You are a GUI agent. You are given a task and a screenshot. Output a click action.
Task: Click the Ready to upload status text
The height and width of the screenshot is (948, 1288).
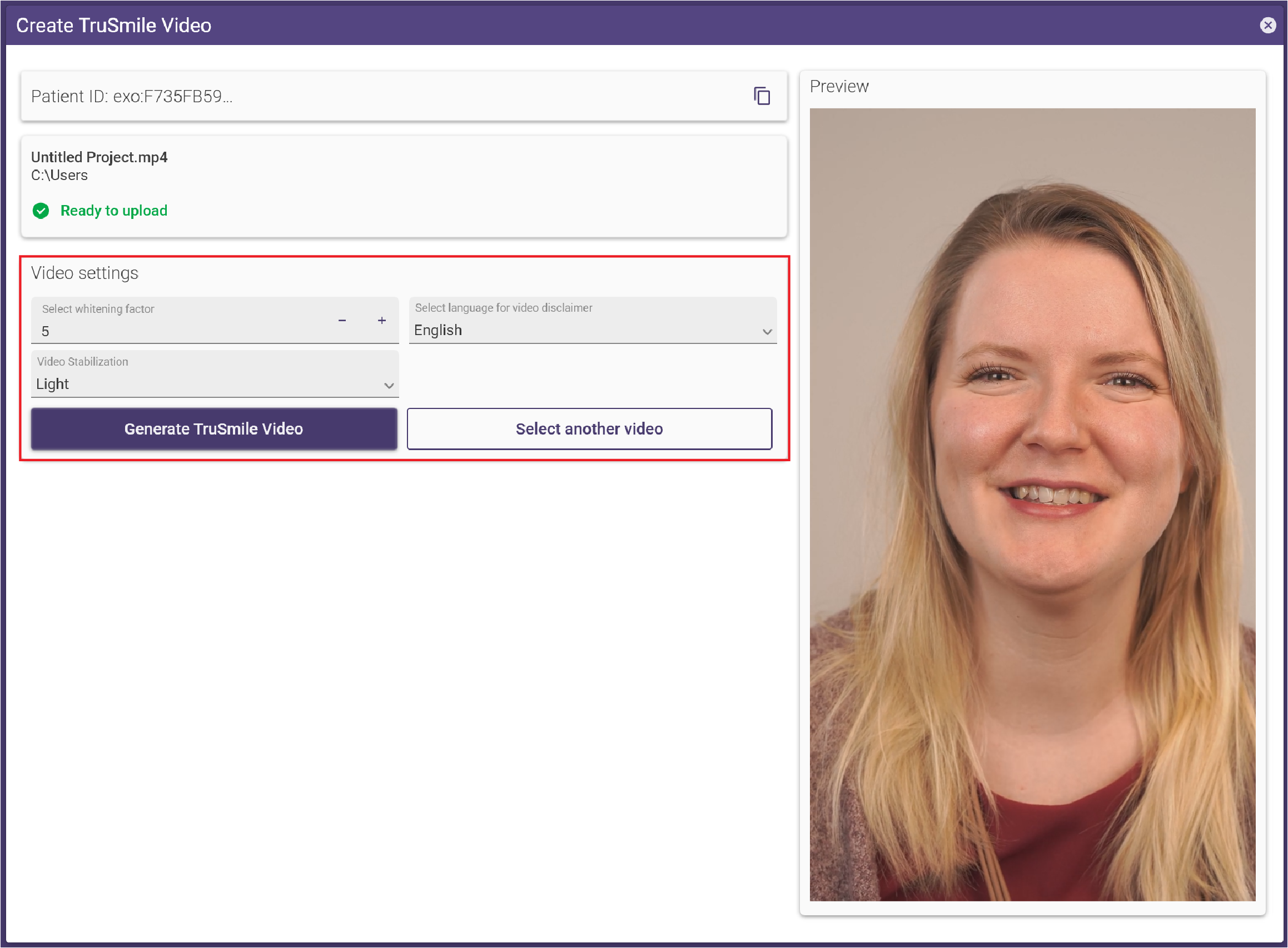(x=114, y=211)
